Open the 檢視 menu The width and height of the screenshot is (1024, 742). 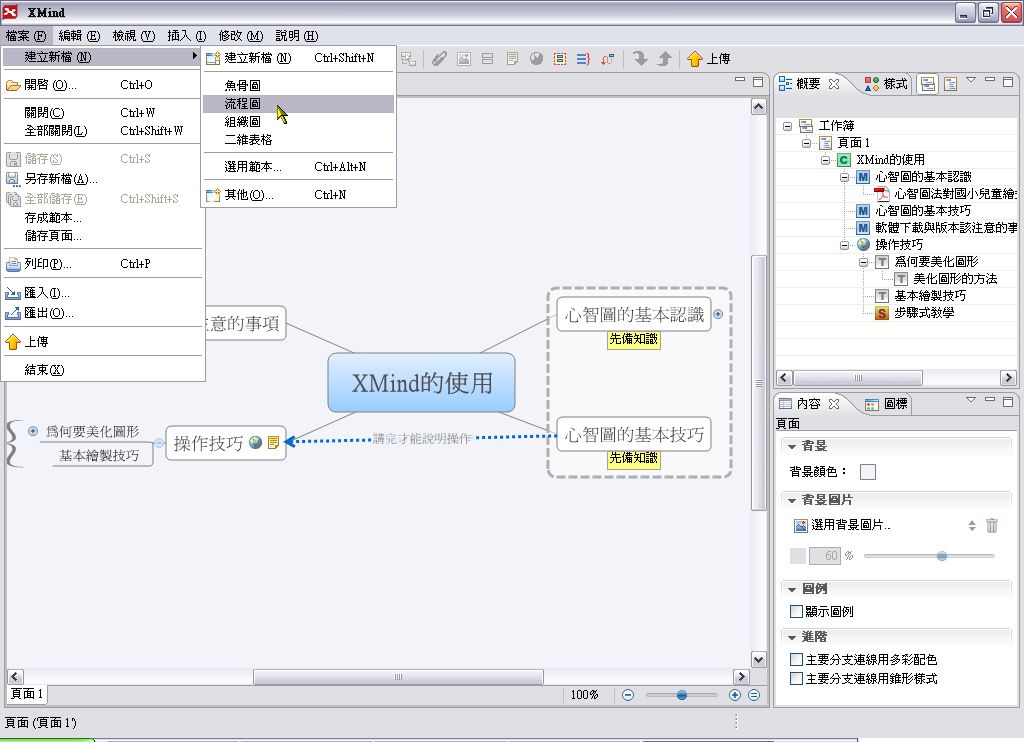coord(133,36)
